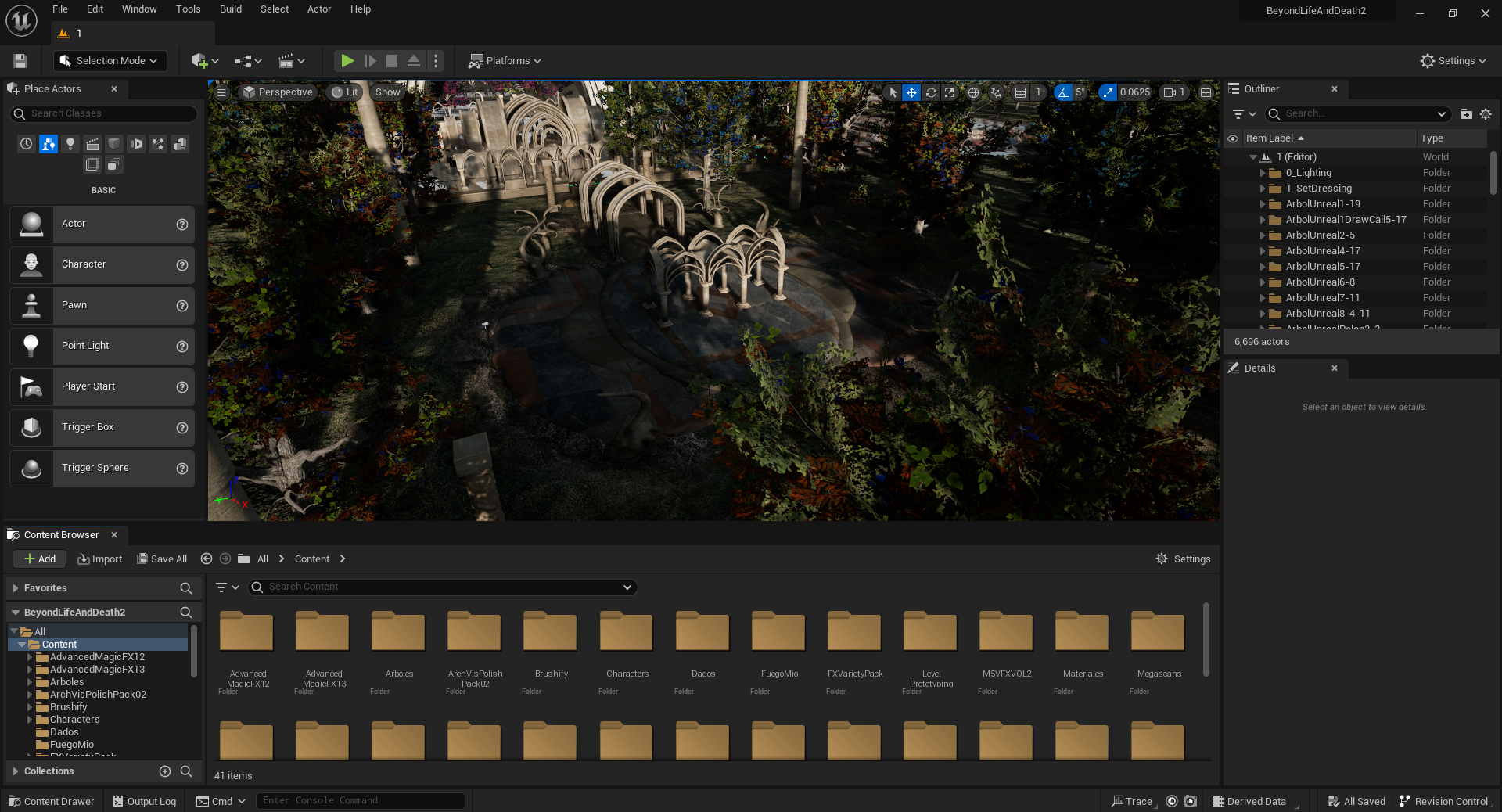This screenshot has height=812, width=1502.
Task: Select the Lights category in Place Actors
Action: [x=70, y=144]
